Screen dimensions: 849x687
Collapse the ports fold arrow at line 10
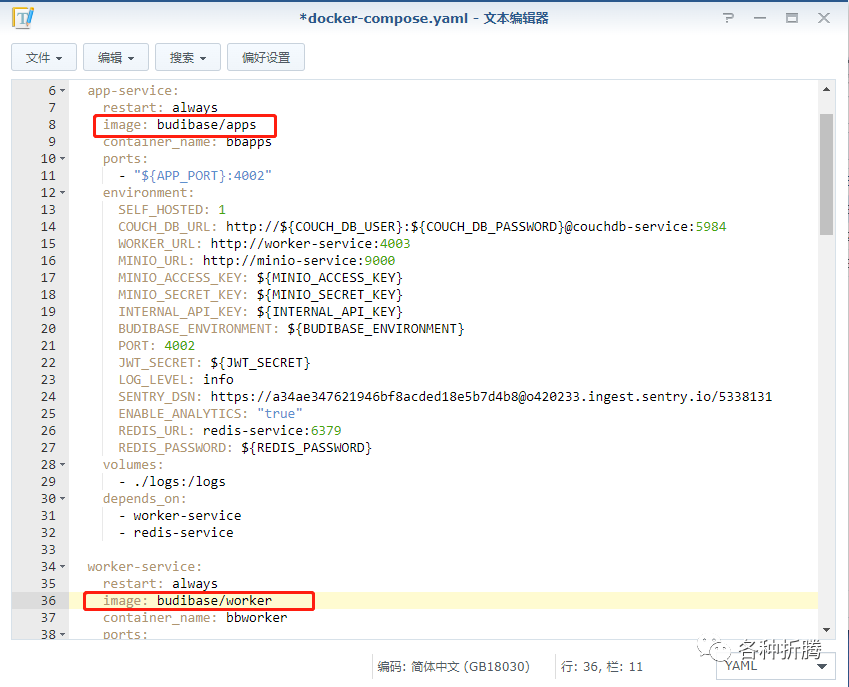[63, 159]
